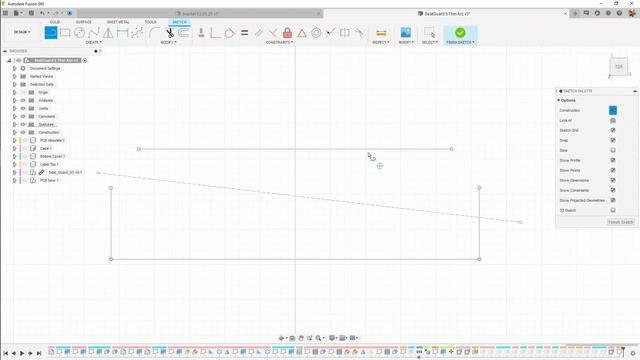The height and width of the screenshot is (360, 640).
Task: Expand the Document Settings node
Action: coord(15,68)
